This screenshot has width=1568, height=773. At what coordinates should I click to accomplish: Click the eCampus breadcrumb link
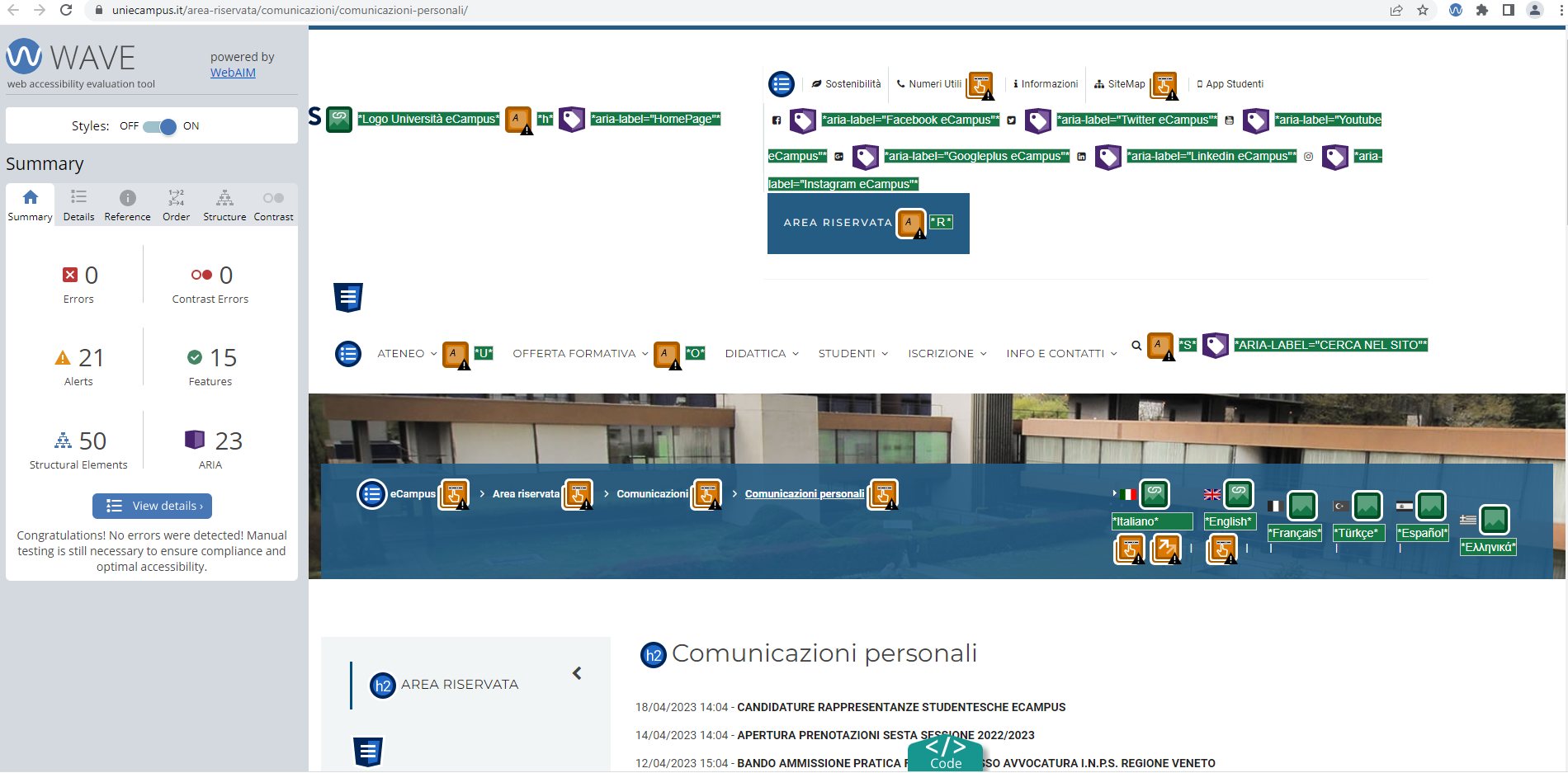tap(413, 494)
